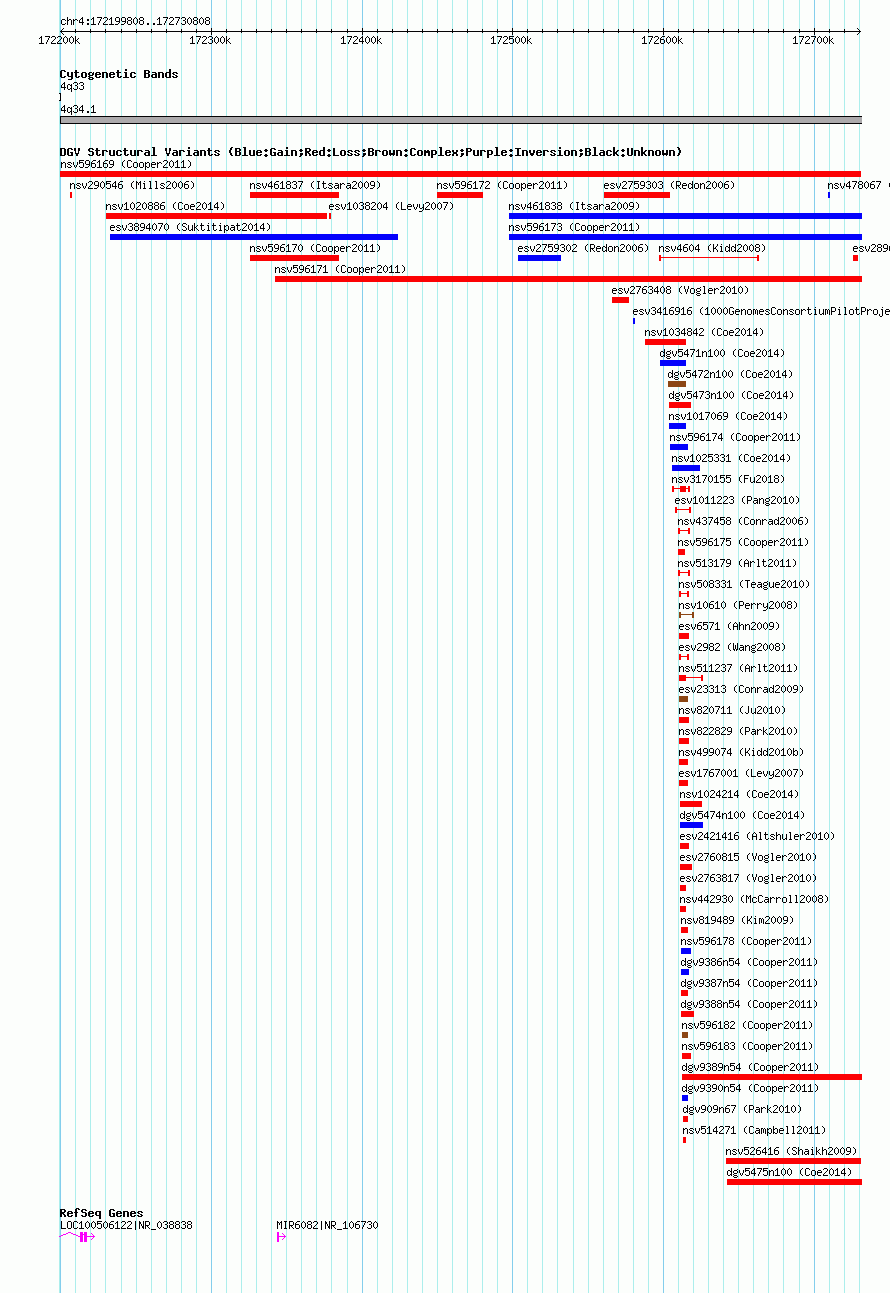
Task: Click the nsv819489 (Kim2009) label
Action: [737, 920]
